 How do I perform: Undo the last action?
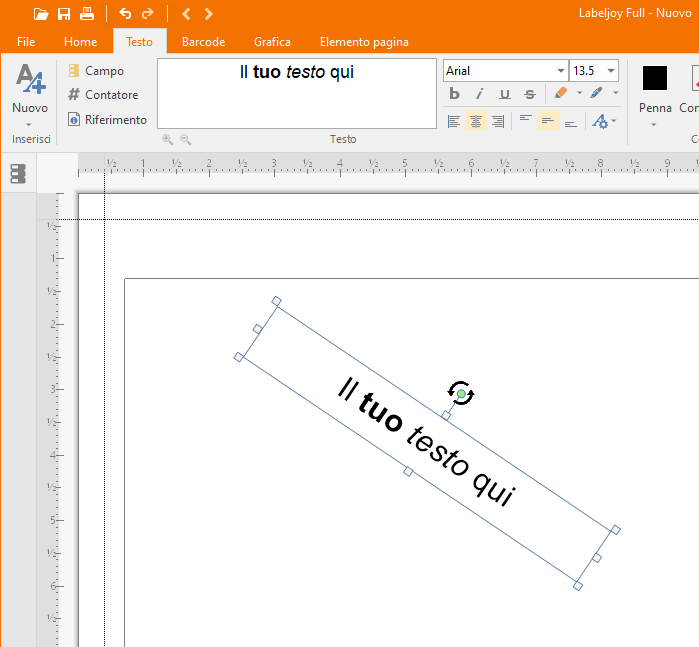[x=125, y=14]
